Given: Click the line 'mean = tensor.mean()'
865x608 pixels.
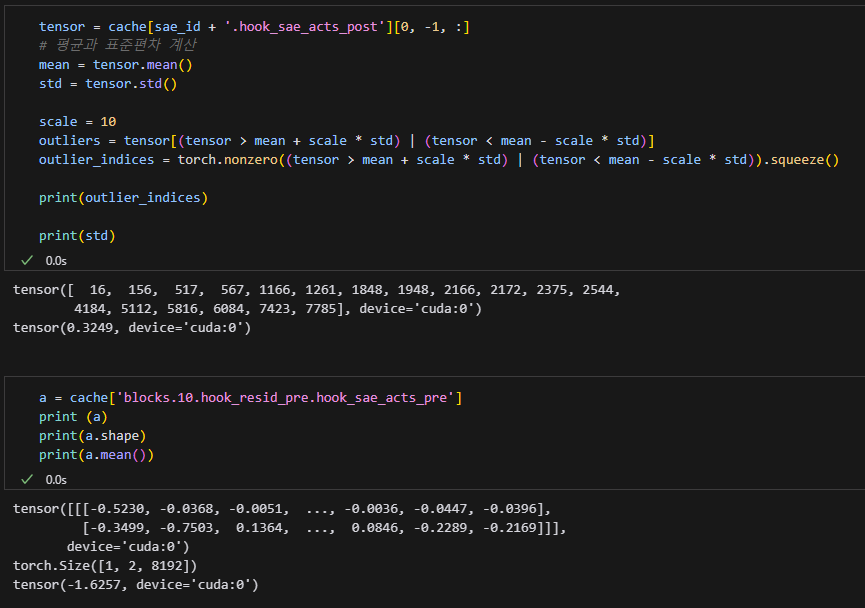Looking at the screenshot, I should (x=115, y=65).
